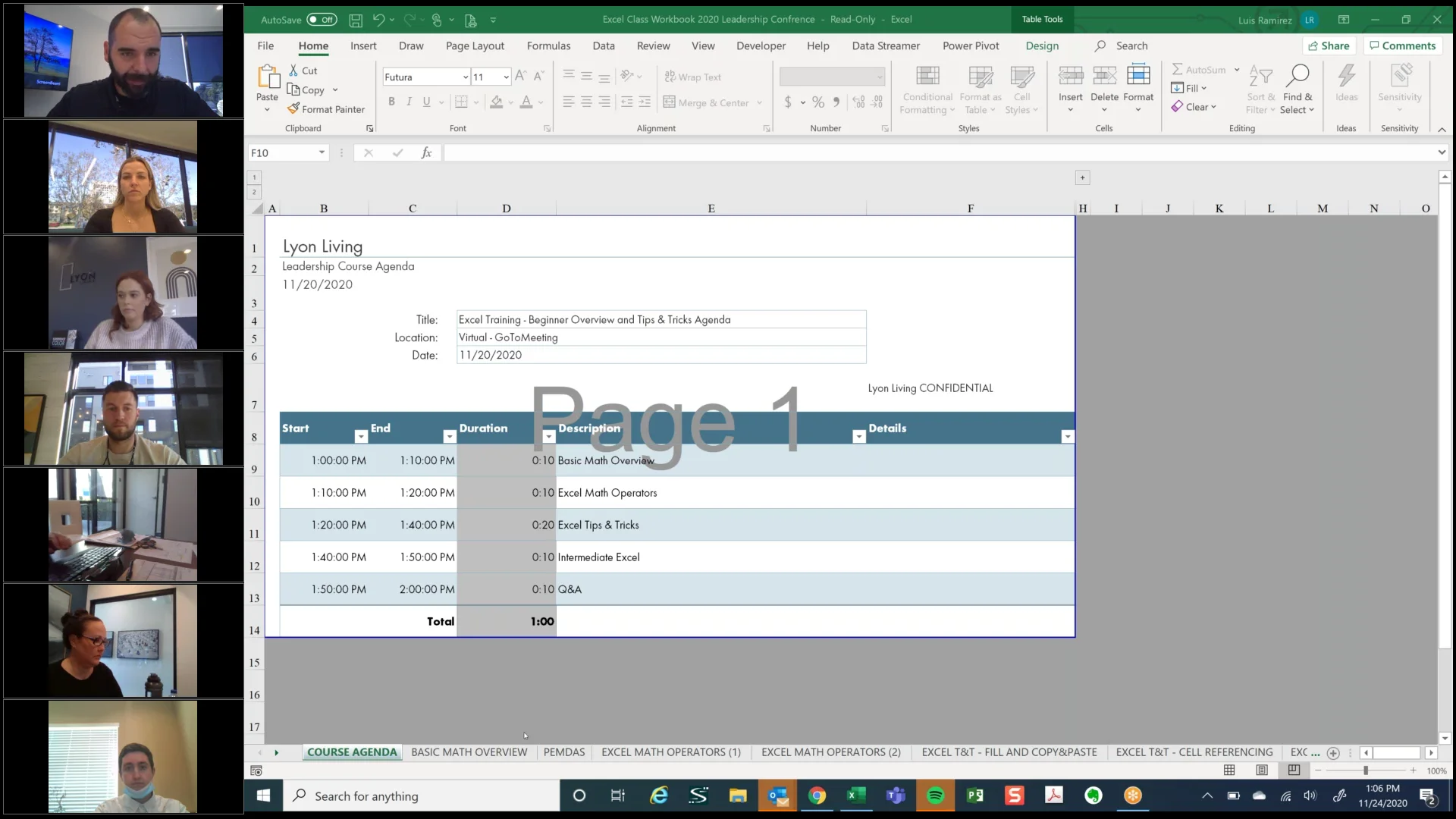
Task: Switch to Page Layout view icon
Action: (1262, 770)
